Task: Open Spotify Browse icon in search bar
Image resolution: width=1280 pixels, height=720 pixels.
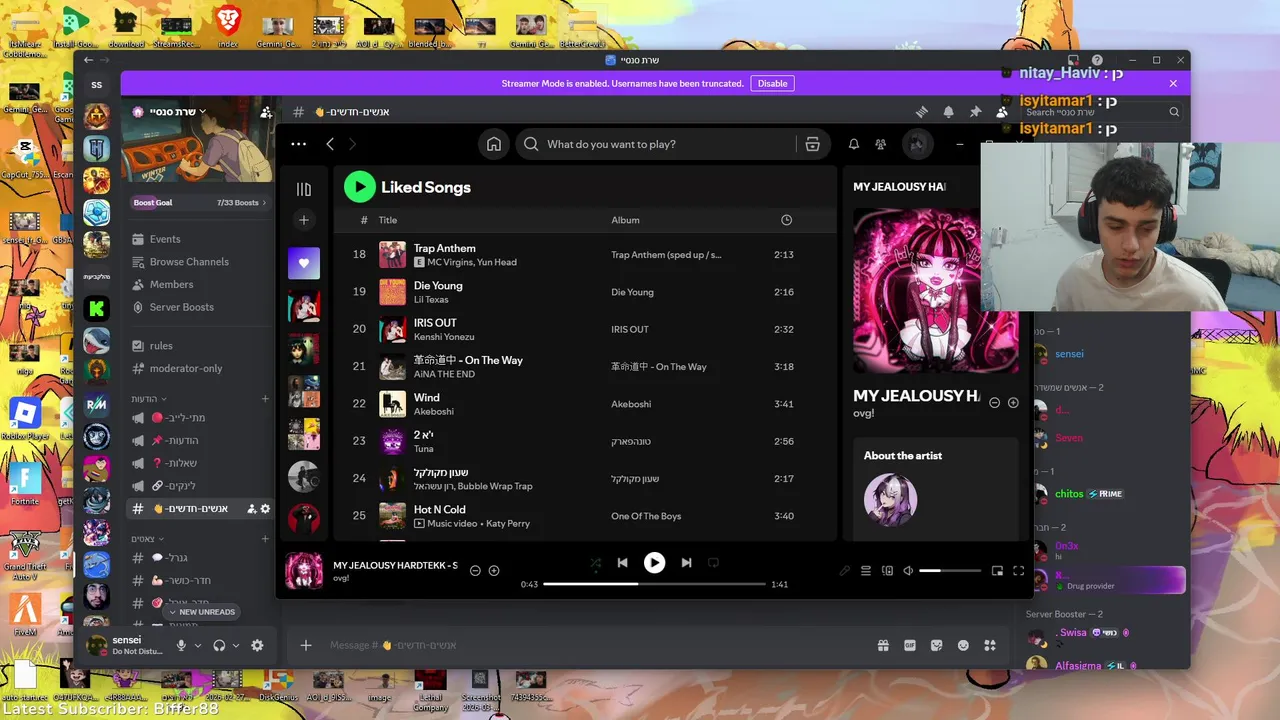Action: [x=813, y=144]
